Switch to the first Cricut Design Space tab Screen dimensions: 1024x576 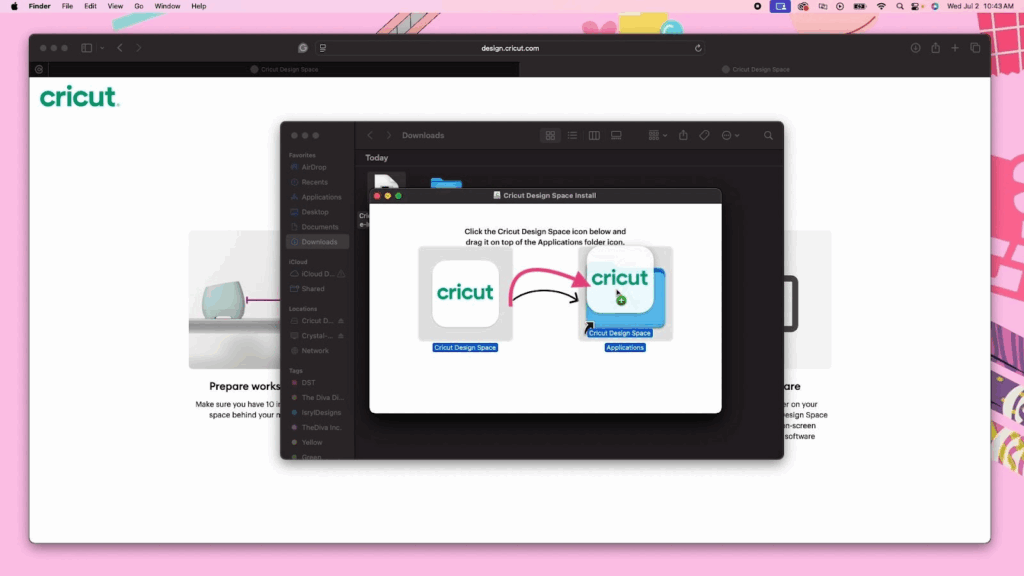[x=284, y=69]
